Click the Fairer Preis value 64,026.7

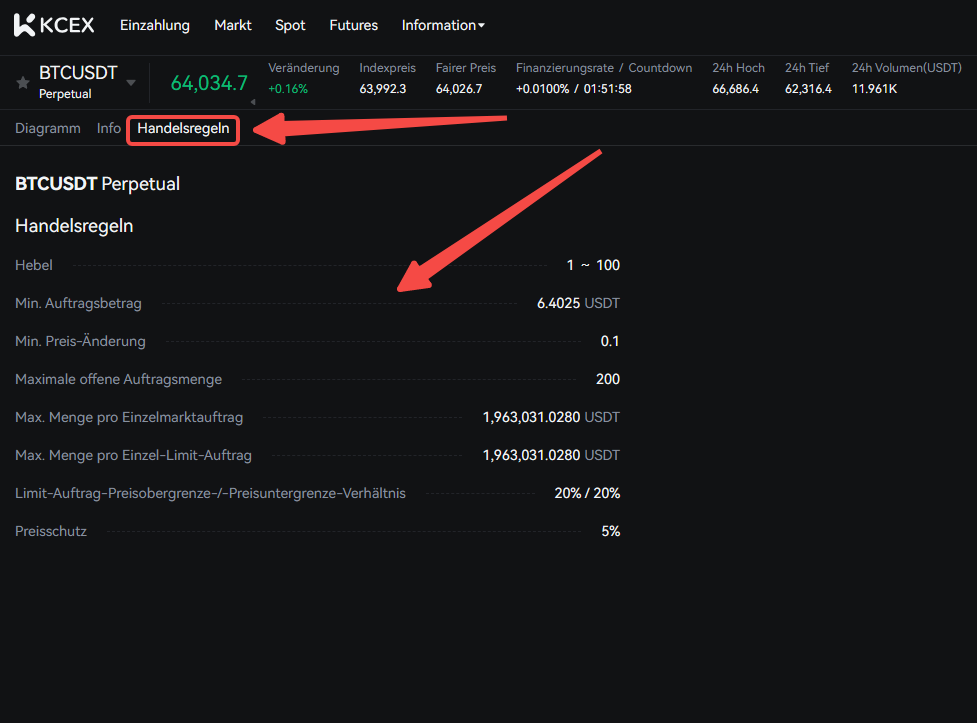pos(458,89)
